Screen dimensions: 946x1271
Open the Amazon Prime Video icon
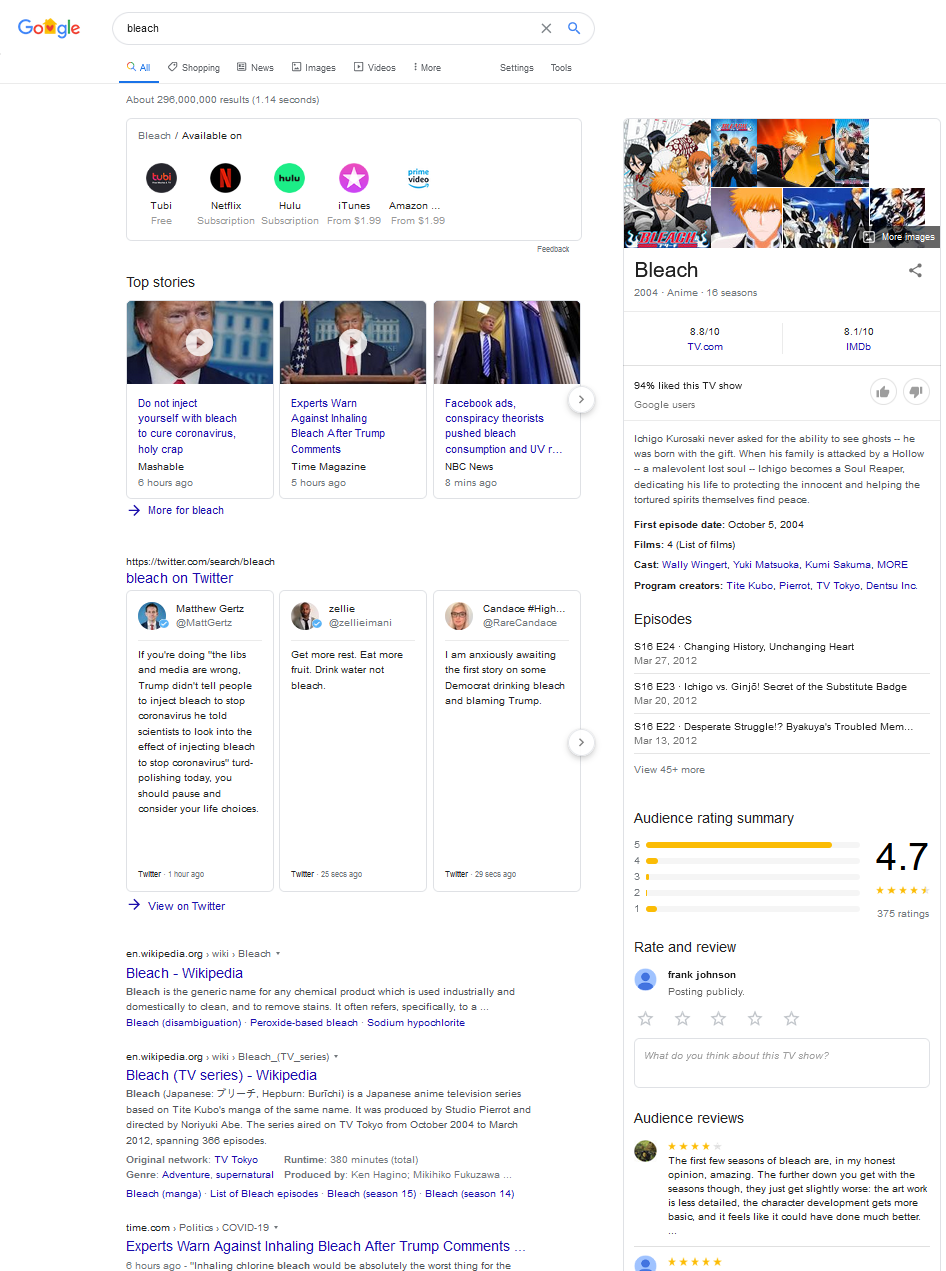coord(417,178)
